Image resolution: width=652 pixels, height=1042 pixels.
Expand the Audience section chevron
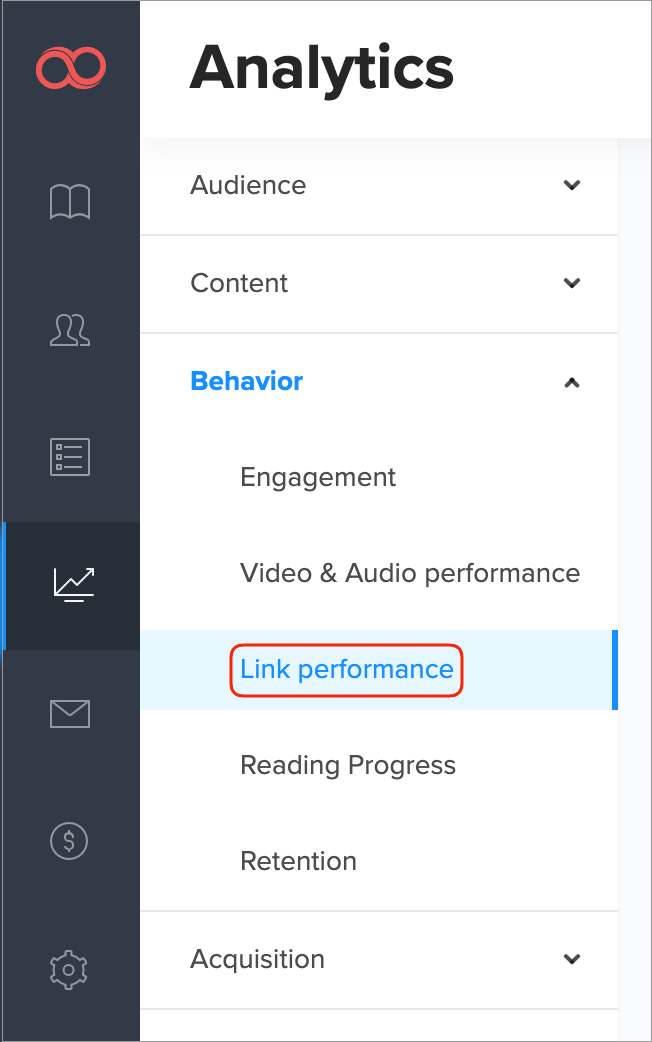pyautogui.click(x=572, y=185)
